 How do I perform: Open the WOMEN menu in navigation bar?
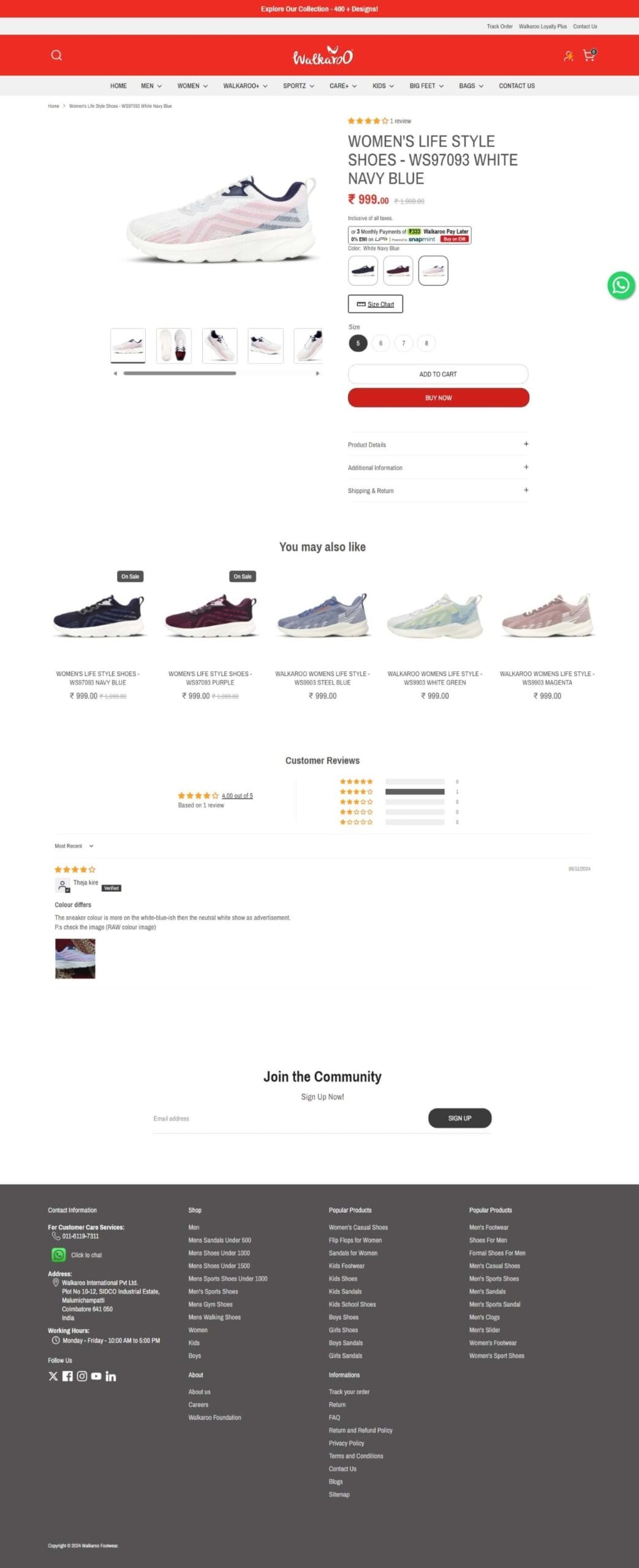(192, 86)
